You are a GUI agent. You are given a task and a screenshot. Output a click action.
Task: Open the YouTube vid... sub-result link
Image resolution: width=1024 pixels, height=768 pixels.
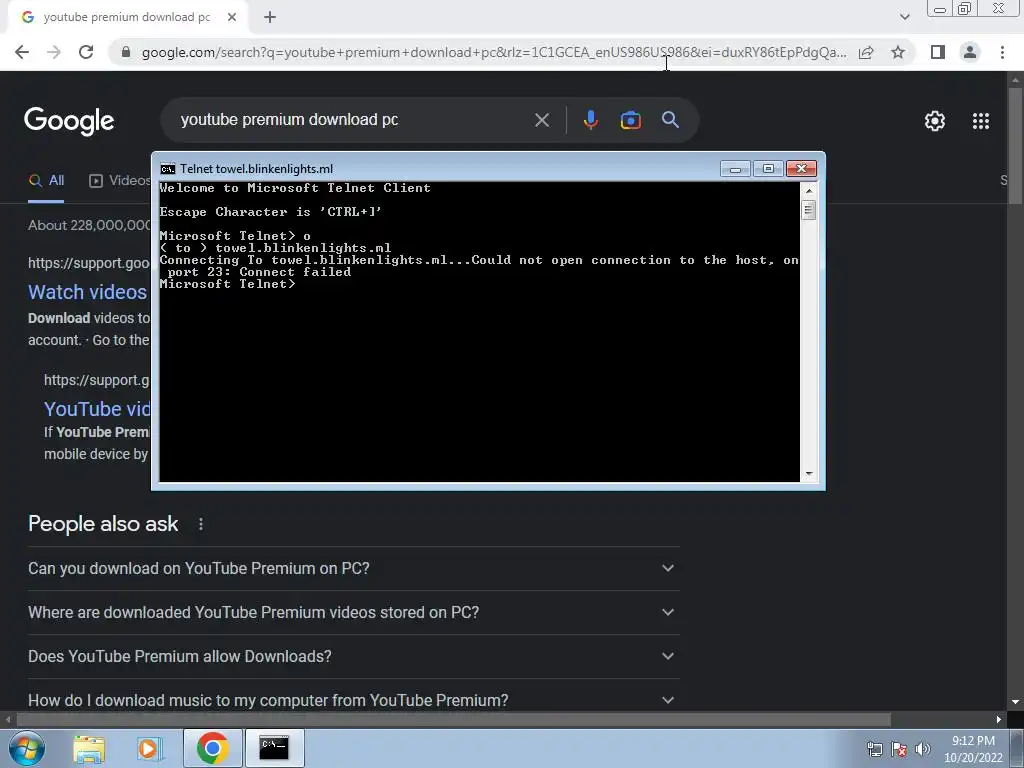point(97,409)
